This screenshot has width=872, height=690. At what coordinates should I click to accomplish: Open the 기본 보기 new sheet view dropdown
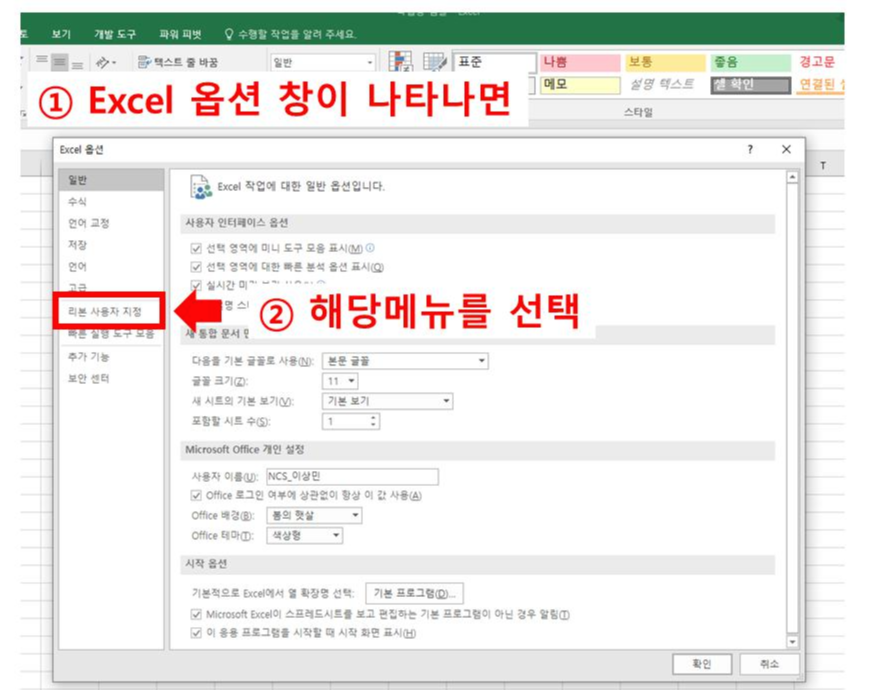[388, 401]
